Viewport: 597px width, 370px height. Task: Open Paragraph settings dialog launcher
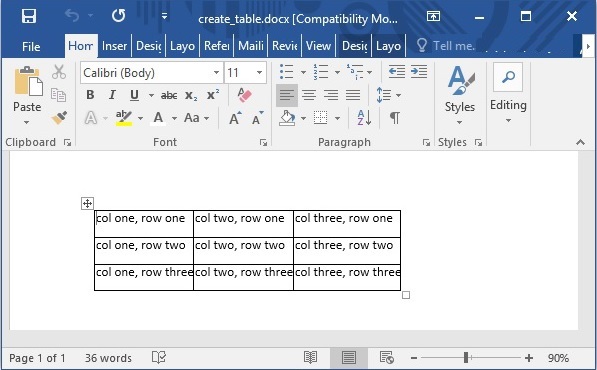pos(426,142)
